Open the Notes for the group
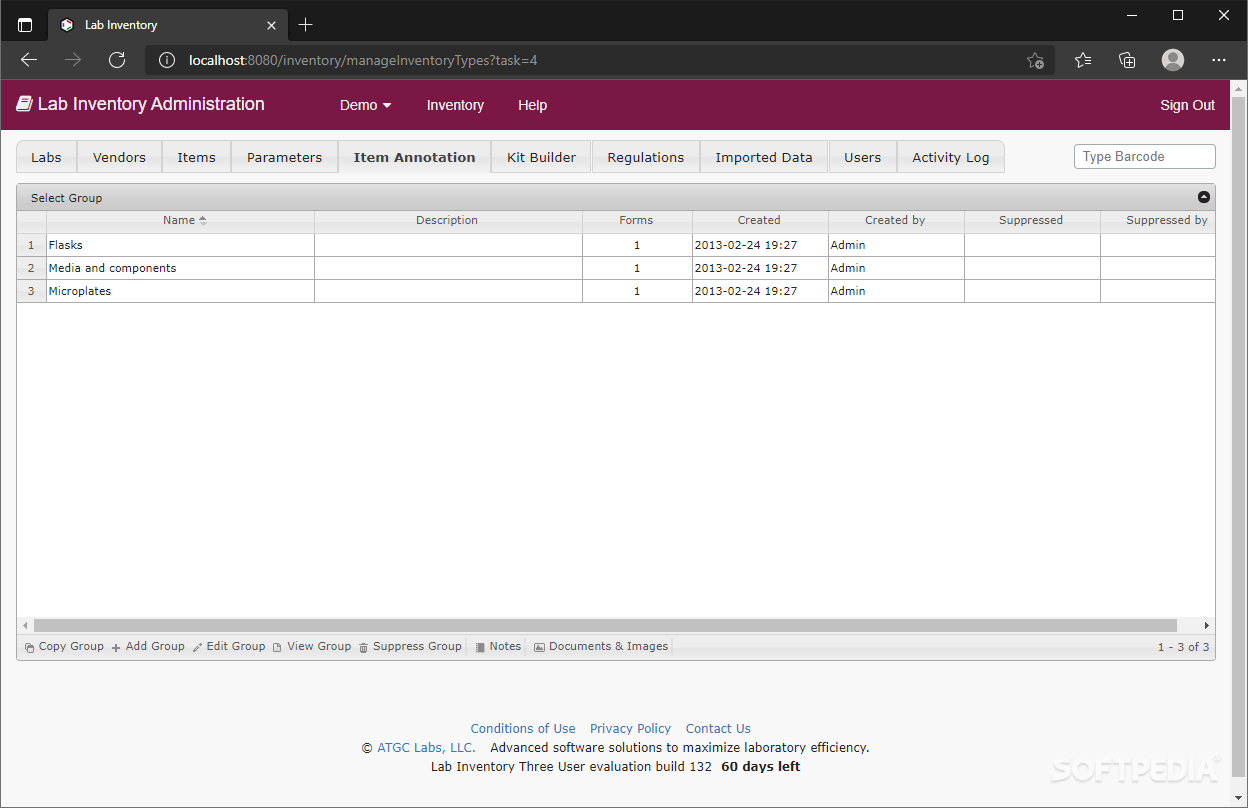 tap(498, 646)
